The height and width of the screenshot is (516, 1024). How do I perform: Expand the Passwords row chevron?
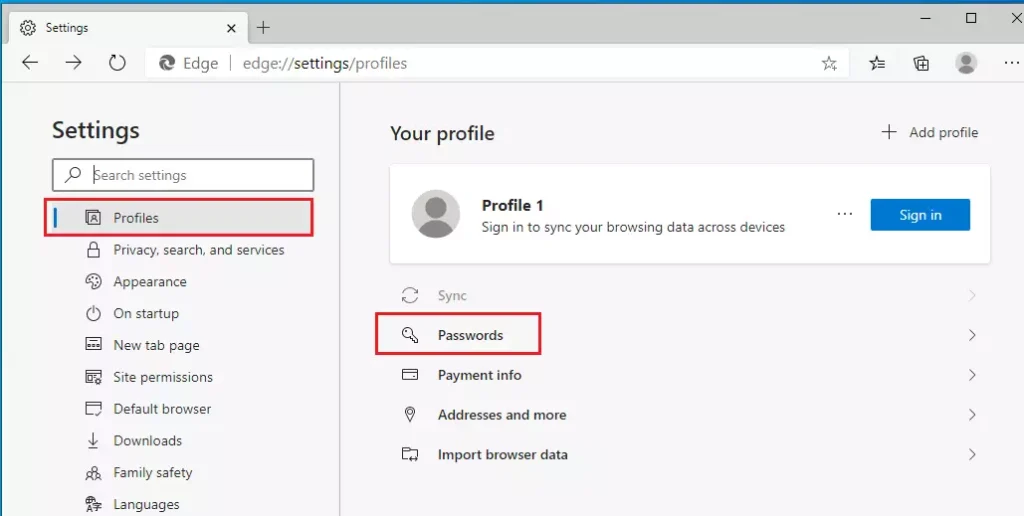point(972,335)
